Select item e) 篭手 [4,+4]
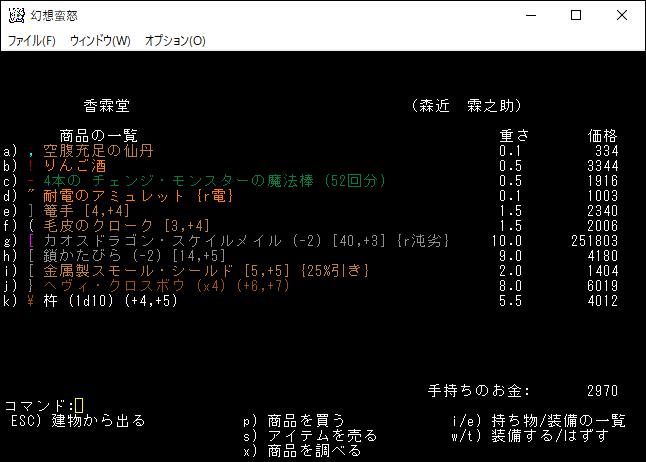Image resolution: width=646 pixels, height=462 pixels. tap(94, 211)
